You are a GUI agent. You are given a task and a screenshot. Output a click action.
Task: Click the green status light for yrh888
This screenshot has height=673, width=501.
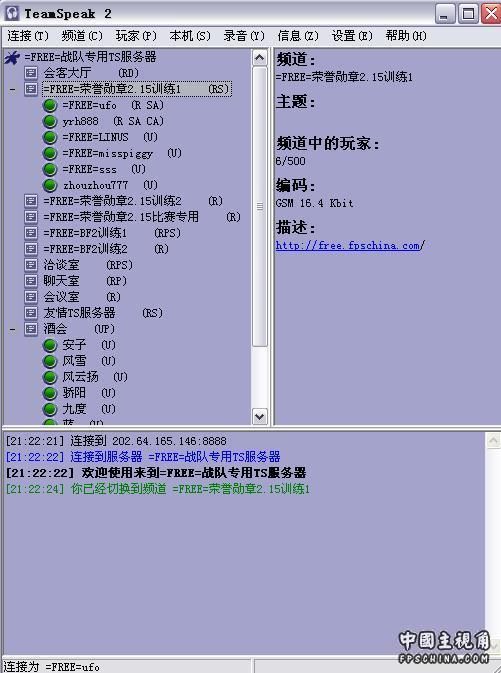point(50,121)
